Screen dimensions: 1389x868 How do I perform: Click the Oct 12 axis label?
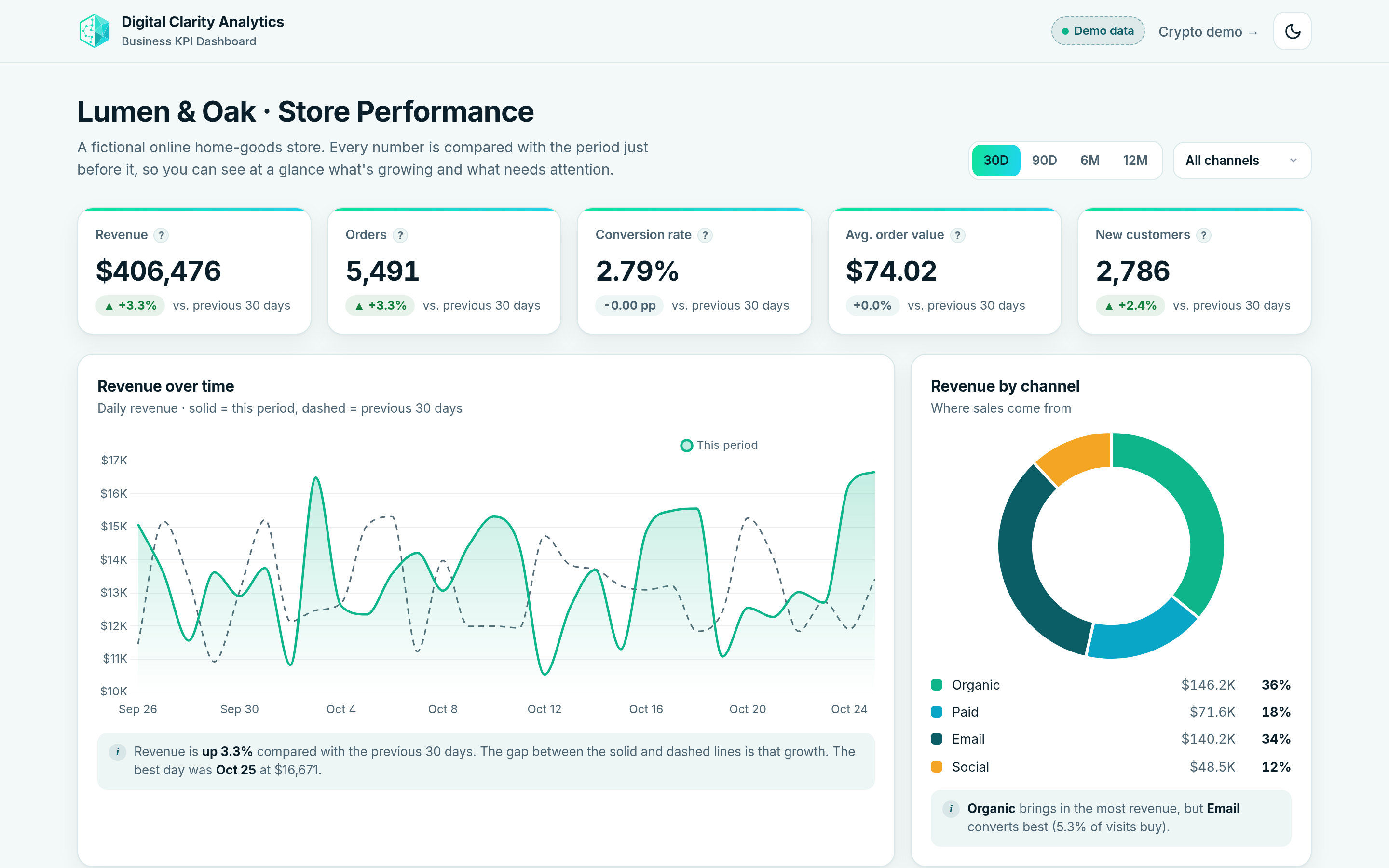pyautogui.click(x=544, y=709)
